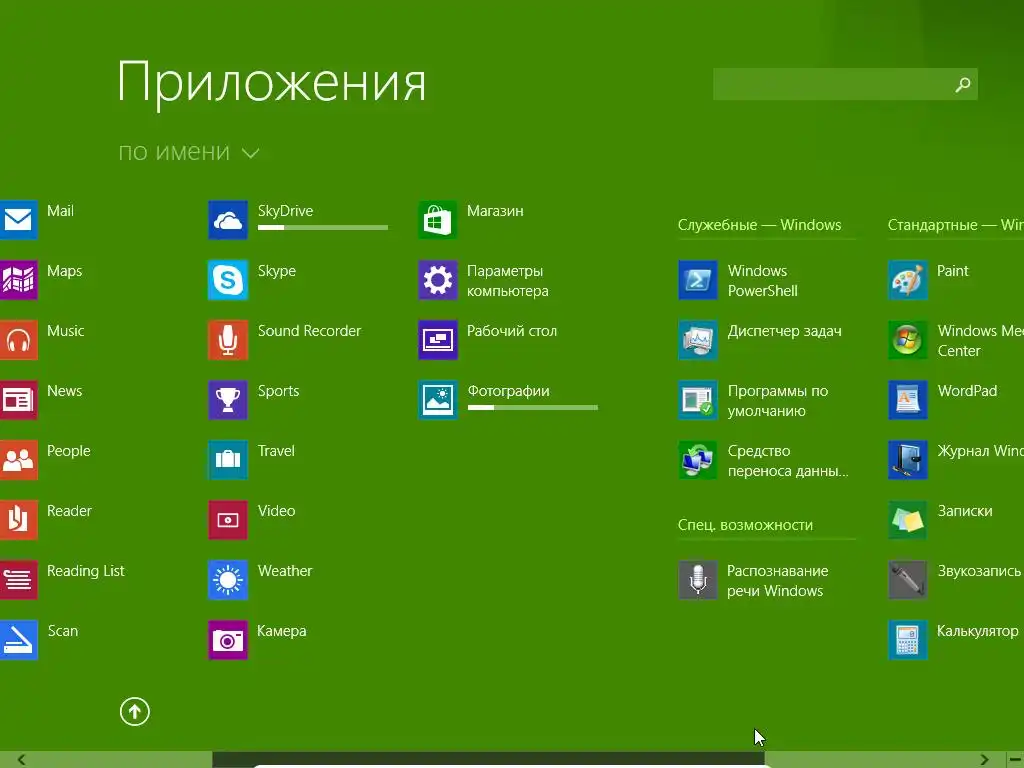Open the Журнал Windows icon
This screenshot has height=768, width=1024.
pyautogui.click(x=908, y=460)
